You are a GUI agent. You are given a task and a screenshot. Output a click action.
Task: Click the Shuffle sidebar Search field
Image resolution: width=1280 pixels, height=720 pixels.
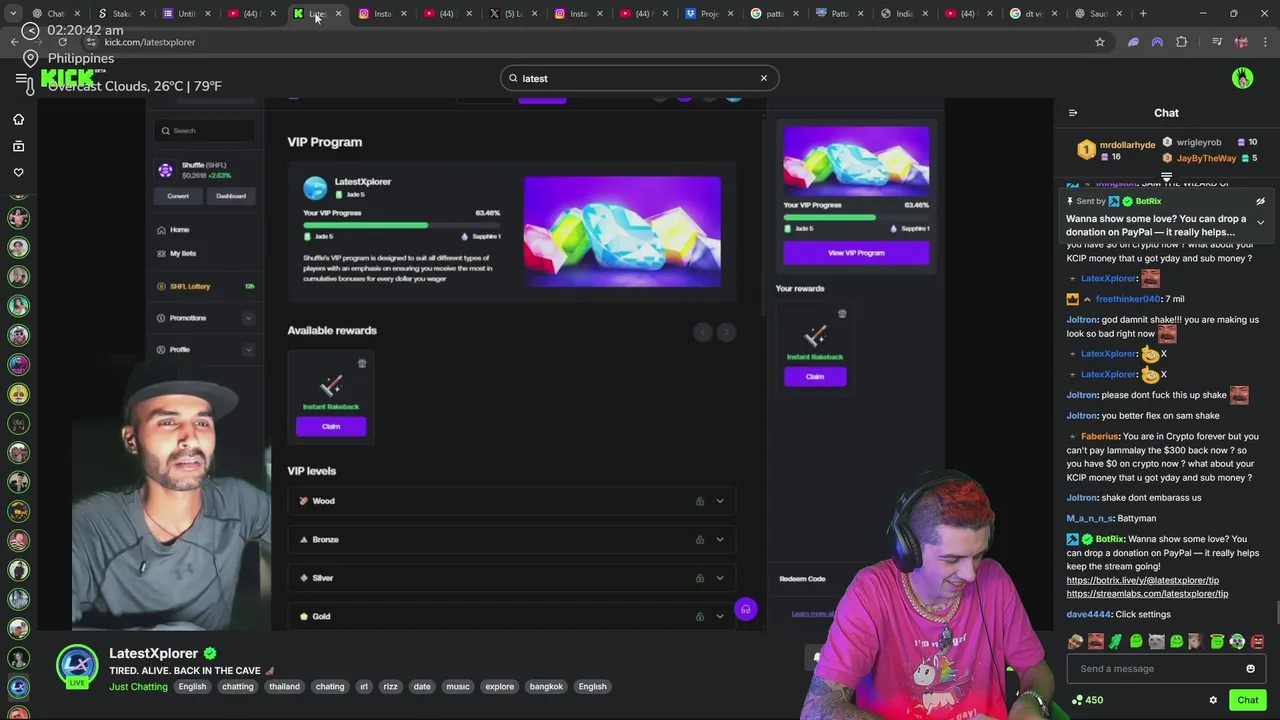[206, 131]
